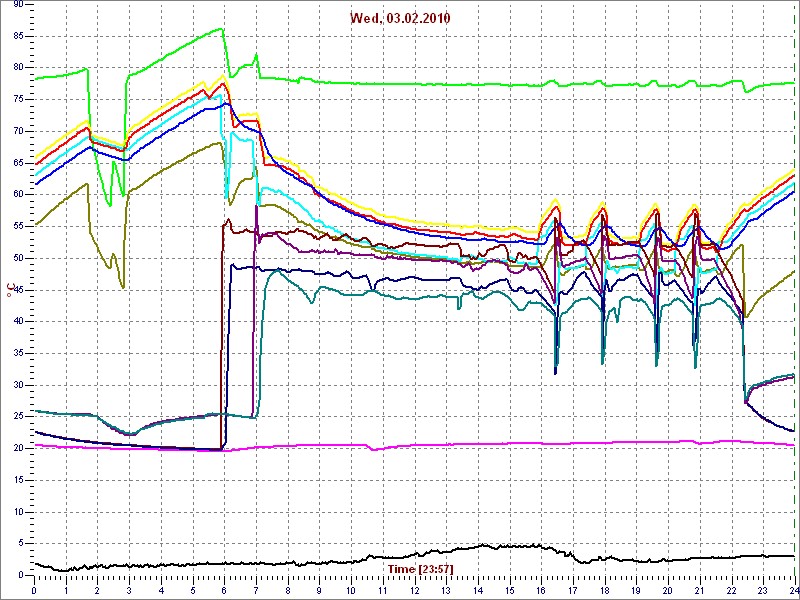Click hour "4" on the time axis
Screen dimensions: 800x600
161,590
